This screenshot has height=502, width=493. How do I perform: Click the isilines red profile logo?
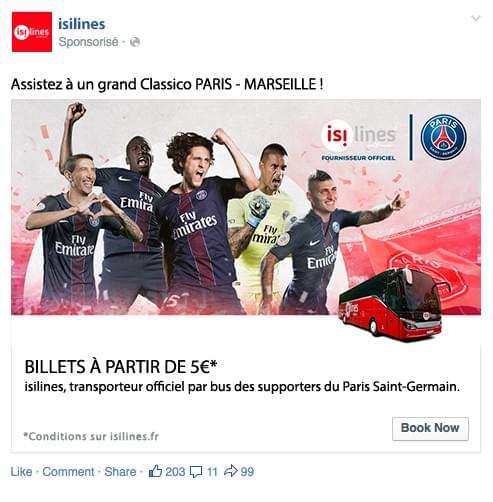point(32,32)
